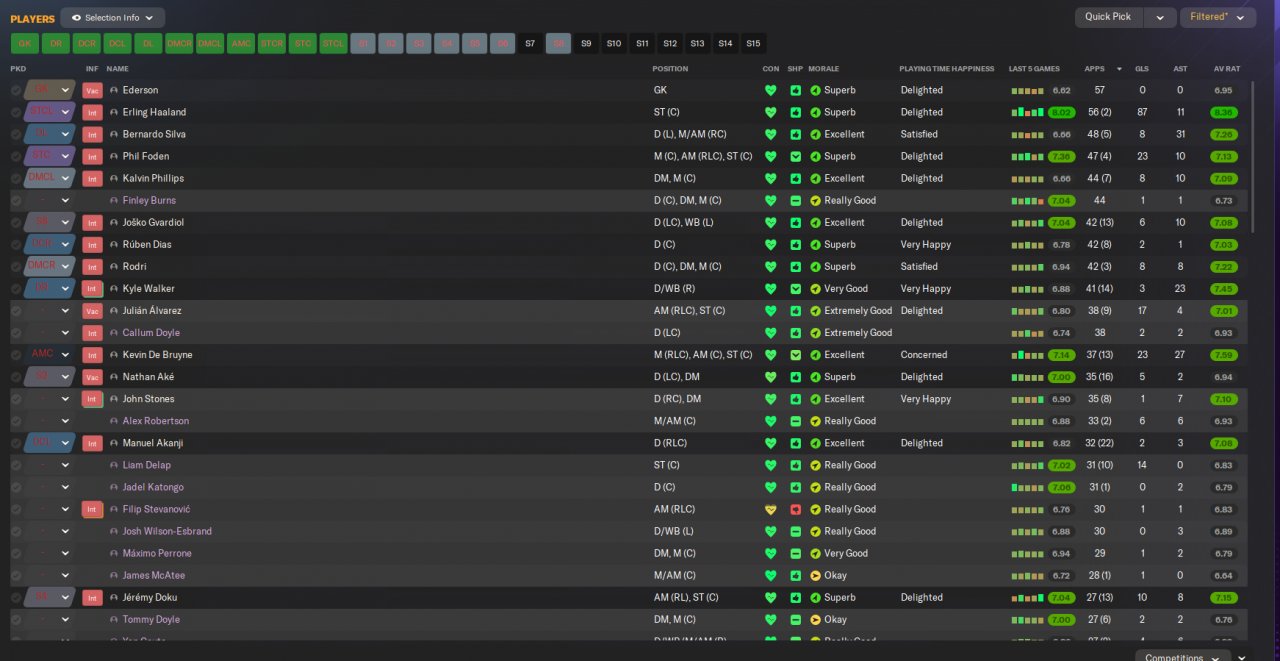Screen dimensions: 1280x661
Task: Select the GK position pill
Action: 25,43
